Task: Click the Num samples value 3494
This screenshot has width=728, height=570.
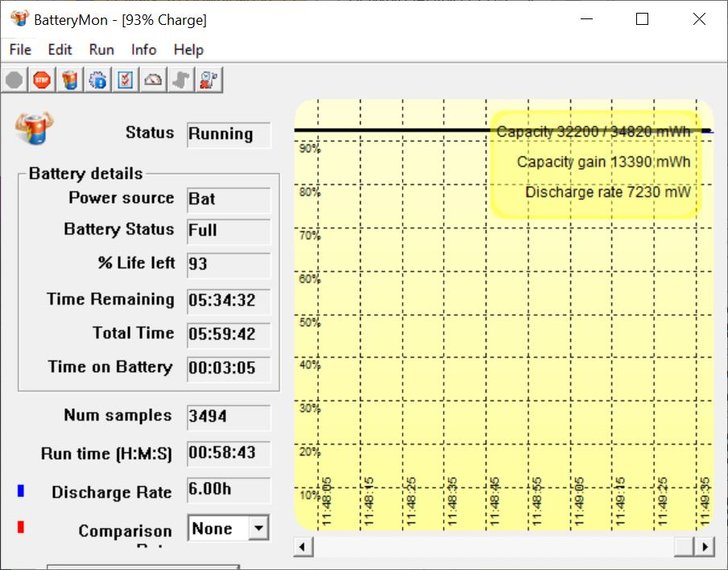Action: (208, 416)
